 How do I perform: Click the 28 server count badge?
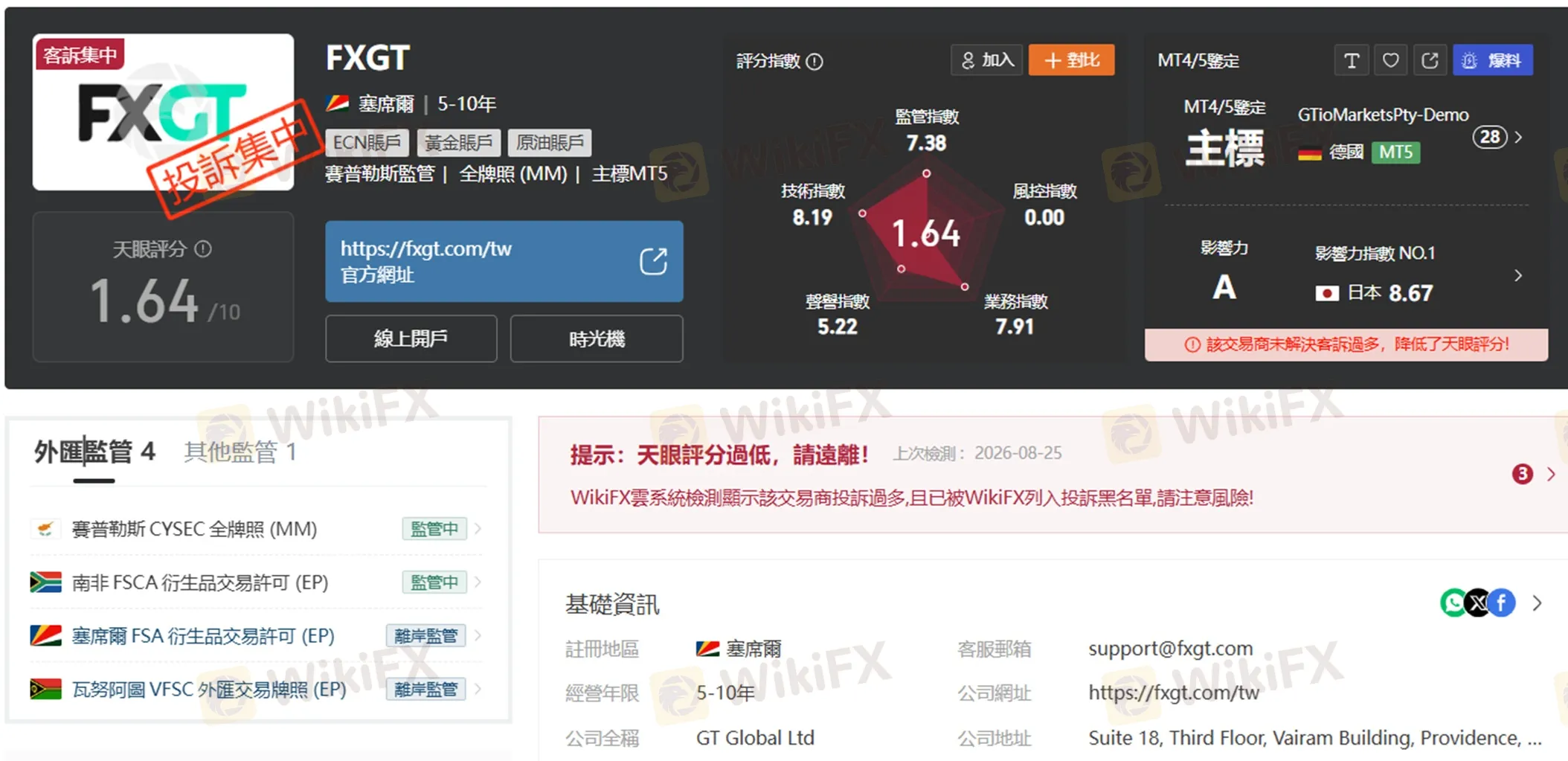pos(1490,137)
